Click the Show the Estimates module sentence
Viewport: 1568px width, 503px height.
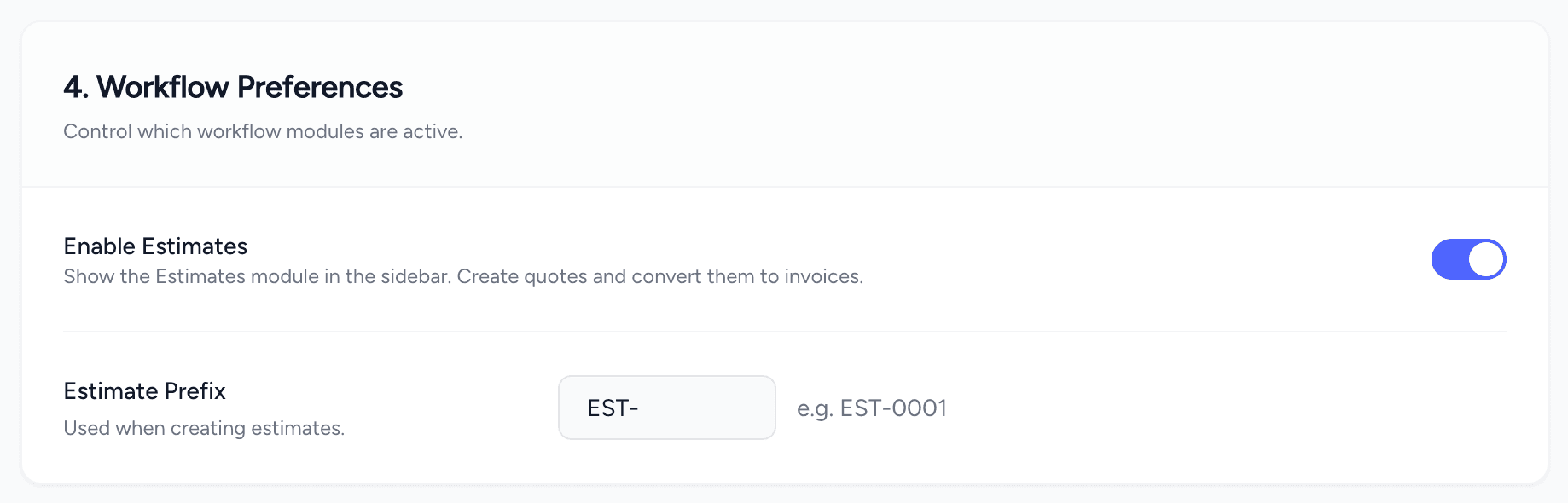(258, 276)
